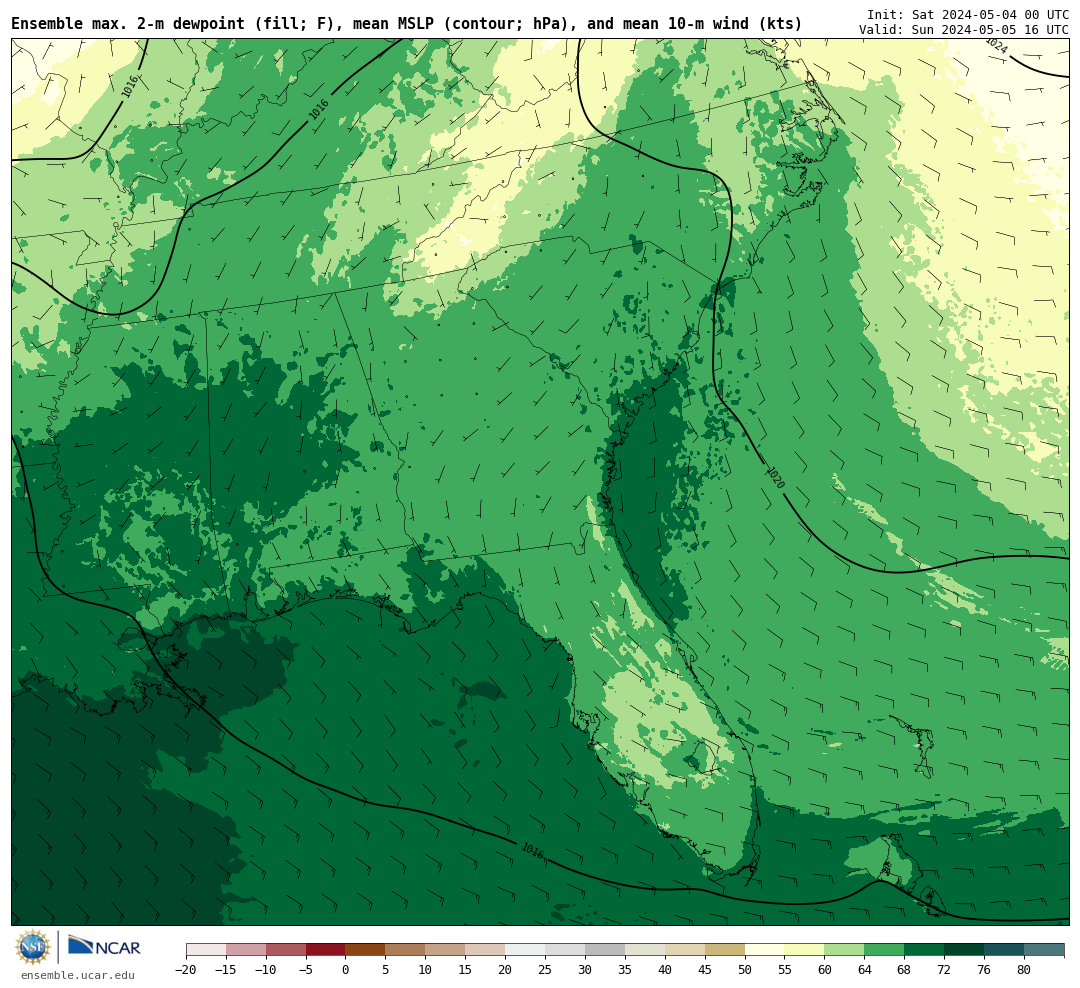Pick the dark green swatch between 68 and 72
Image resolution: width=1080 pixels, height=988 pixels.
click(925, 950)
